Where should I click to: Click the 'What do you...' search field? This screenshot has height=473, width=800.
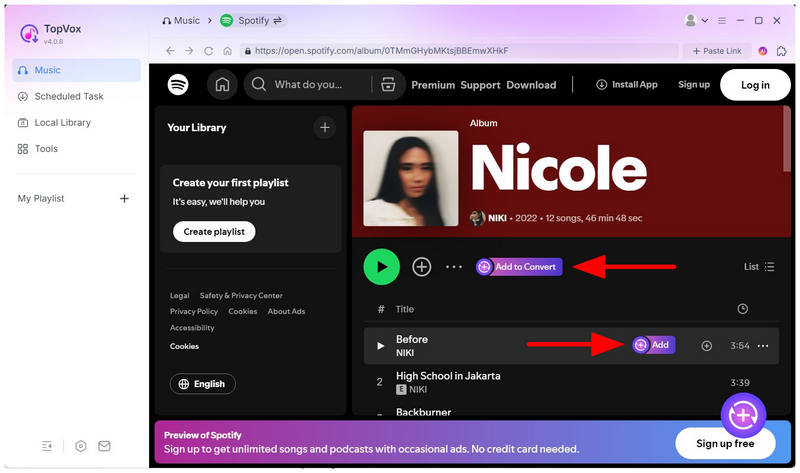pyautogui.click(x=310, y=85)
